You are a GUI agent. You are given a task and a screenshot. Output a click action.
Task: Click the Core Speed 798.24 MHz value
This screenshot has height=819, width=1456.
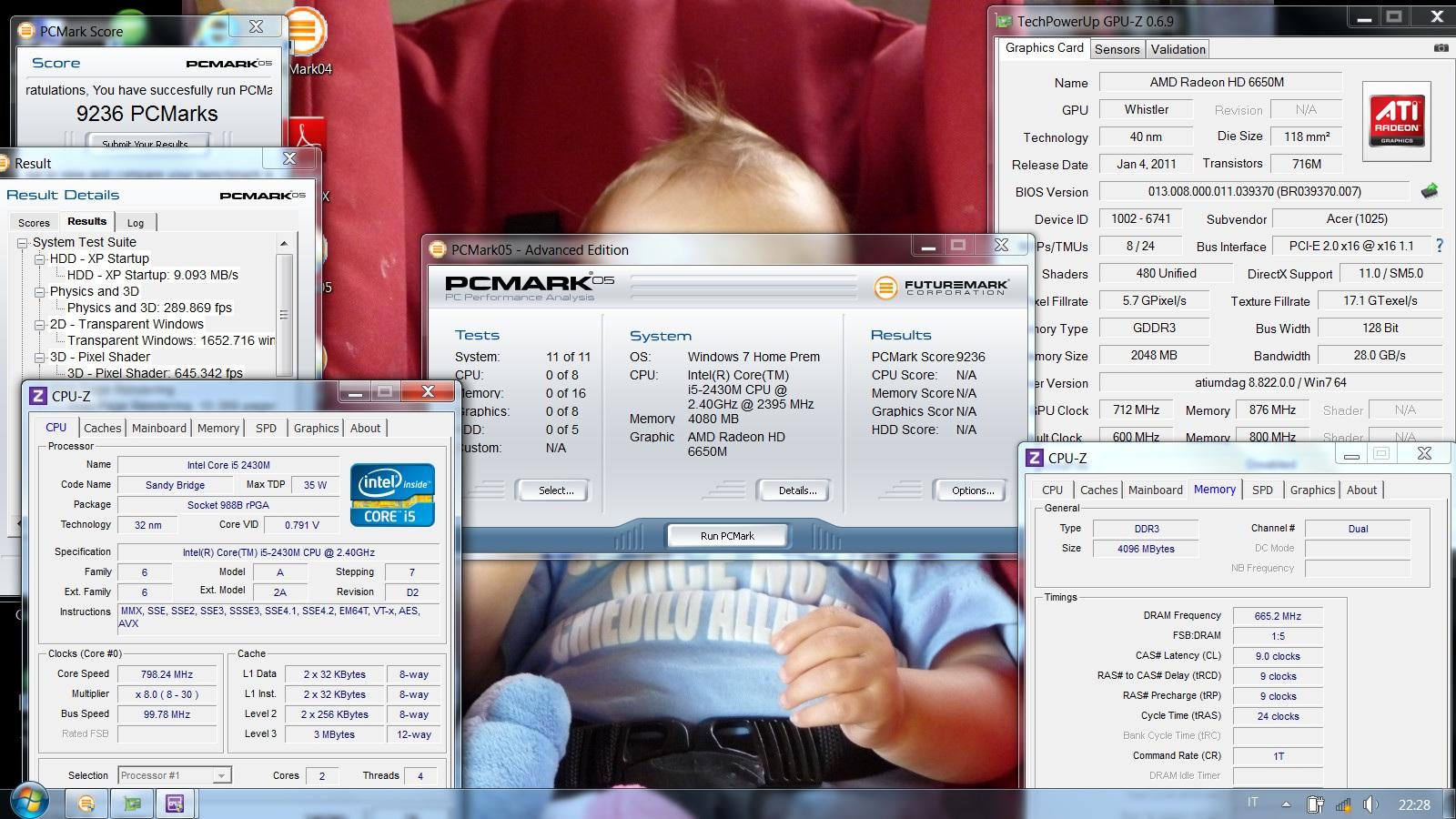click(x=167, y=674)
